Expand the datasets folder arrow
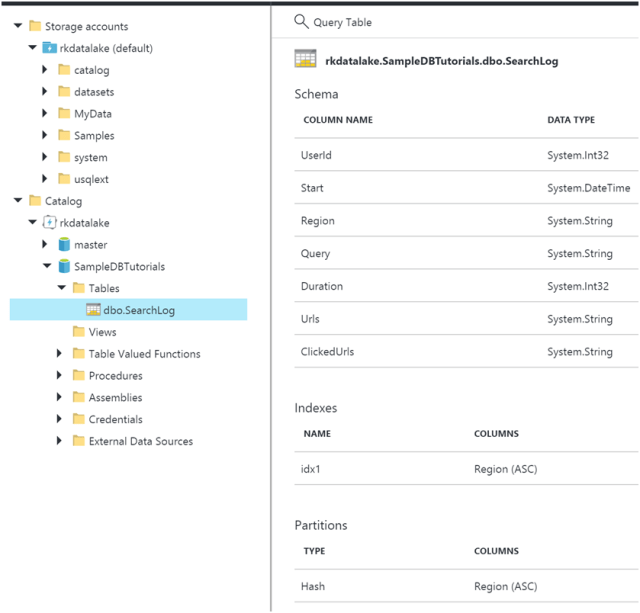 point(45,91)
